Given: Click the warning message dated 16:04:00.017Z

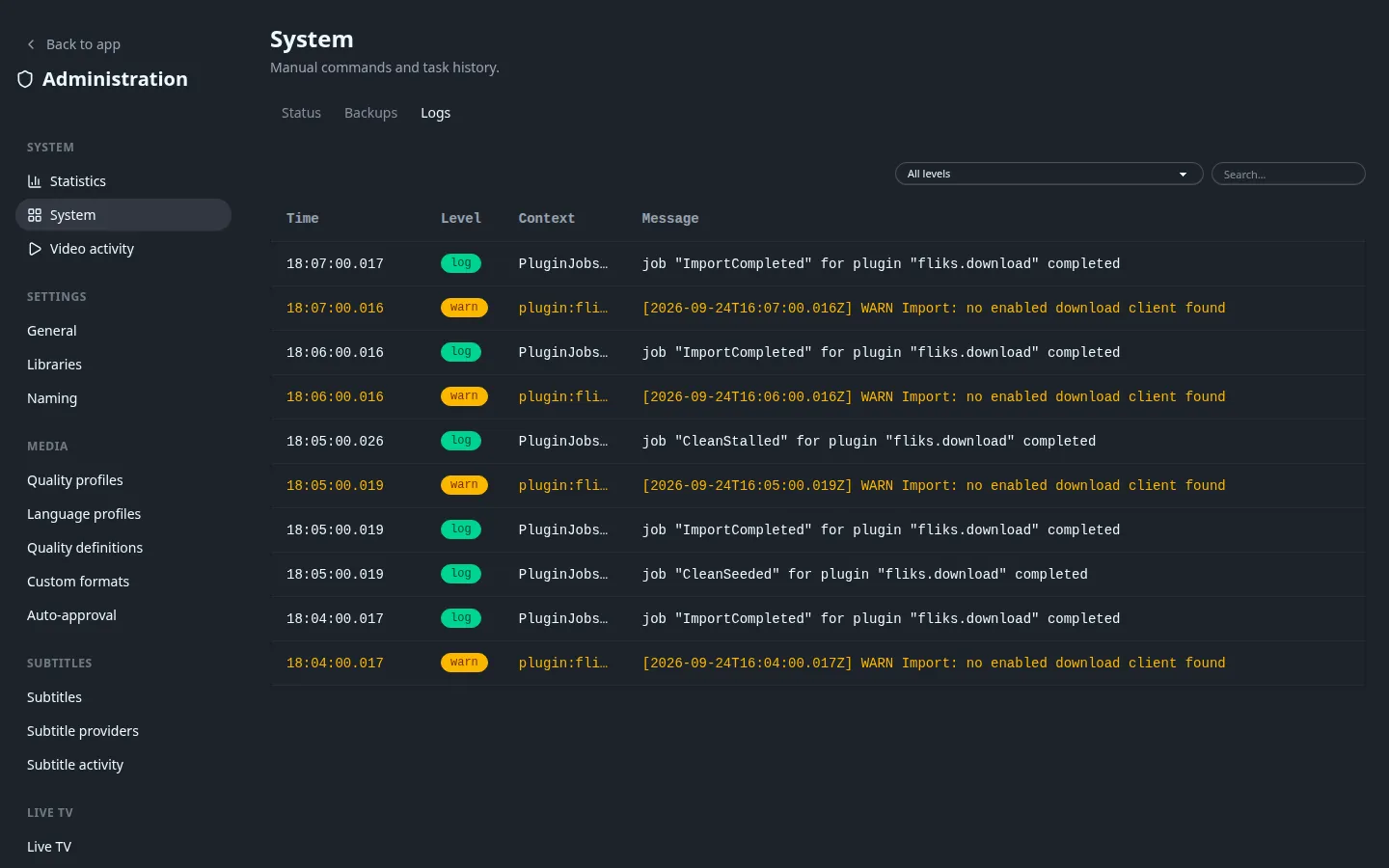Looking at the screenshot, I should click(x=934, y=663).
